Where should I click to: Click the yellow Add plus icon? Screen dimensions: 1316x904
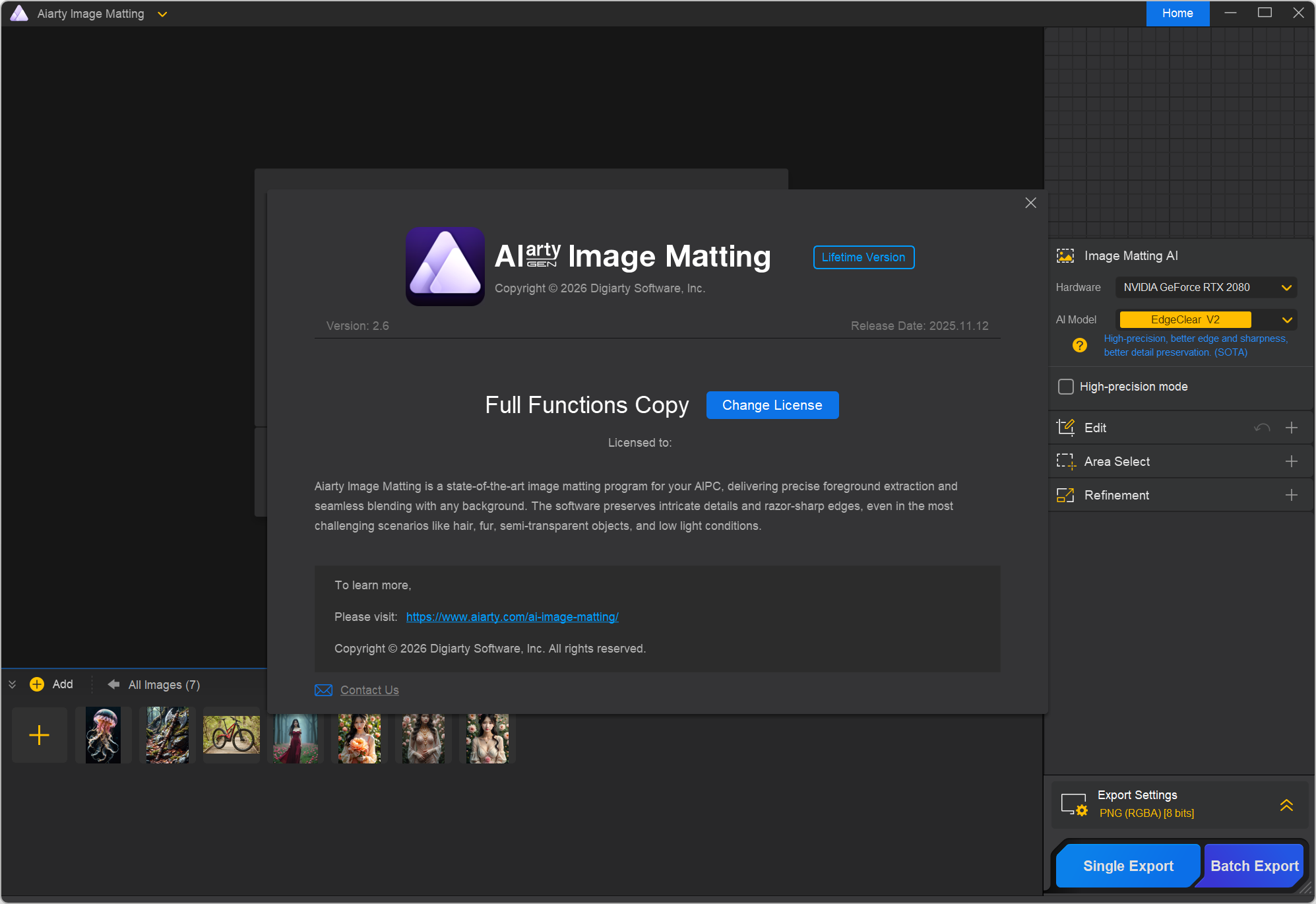pyautogui.click(x=37, y=684)
